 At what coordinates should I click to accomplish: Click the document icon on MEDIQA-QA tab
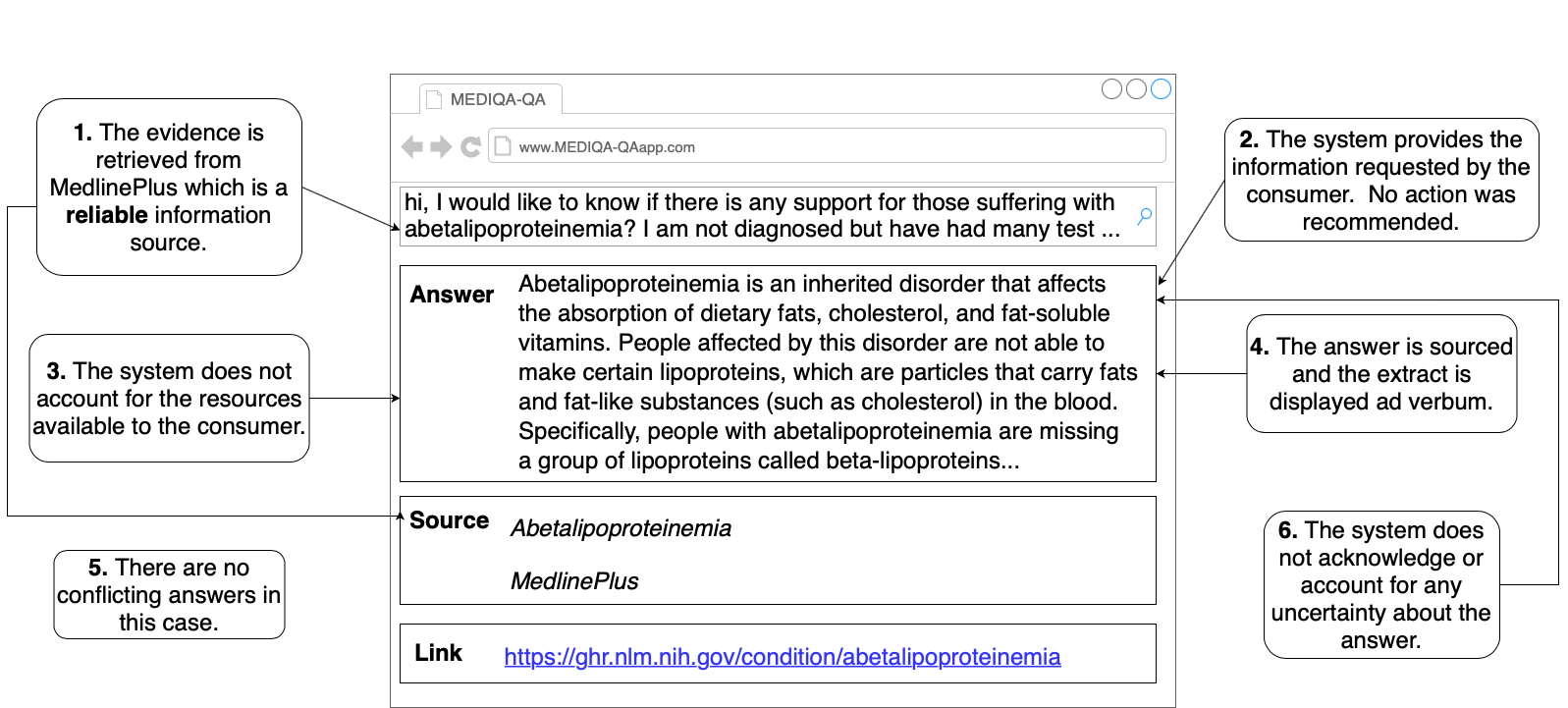pos(434,99)
